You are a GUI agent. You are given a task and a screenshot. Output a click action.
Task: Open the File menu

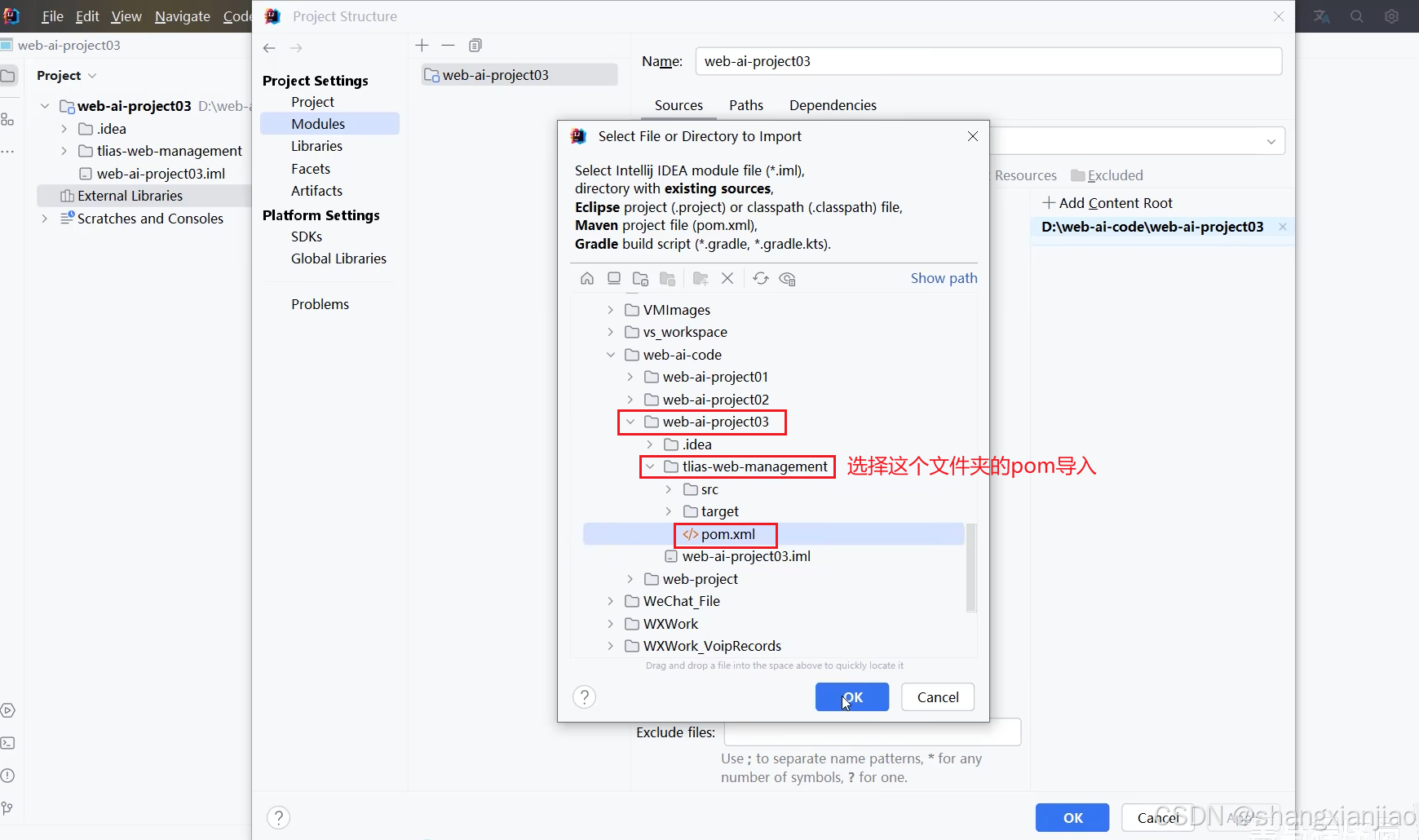coord(52,16)
